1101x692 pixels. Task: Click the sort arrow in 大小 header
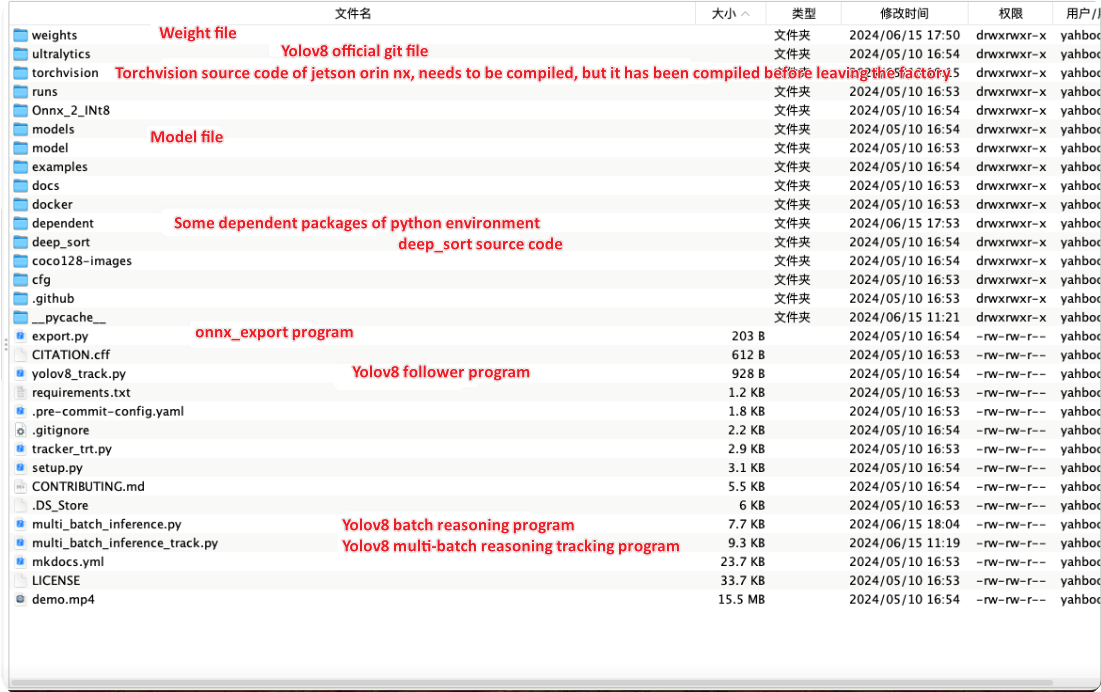(x=746, y=14)
